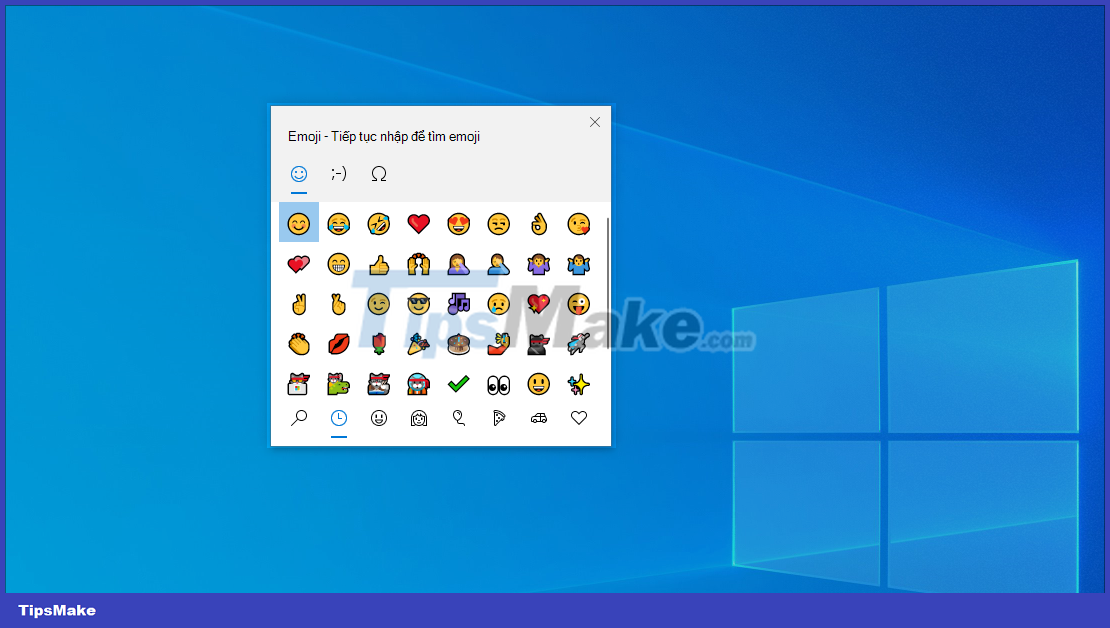Choose the sunglasses smiley emoji
The image size is (1110, 628).
coord(418,304)
